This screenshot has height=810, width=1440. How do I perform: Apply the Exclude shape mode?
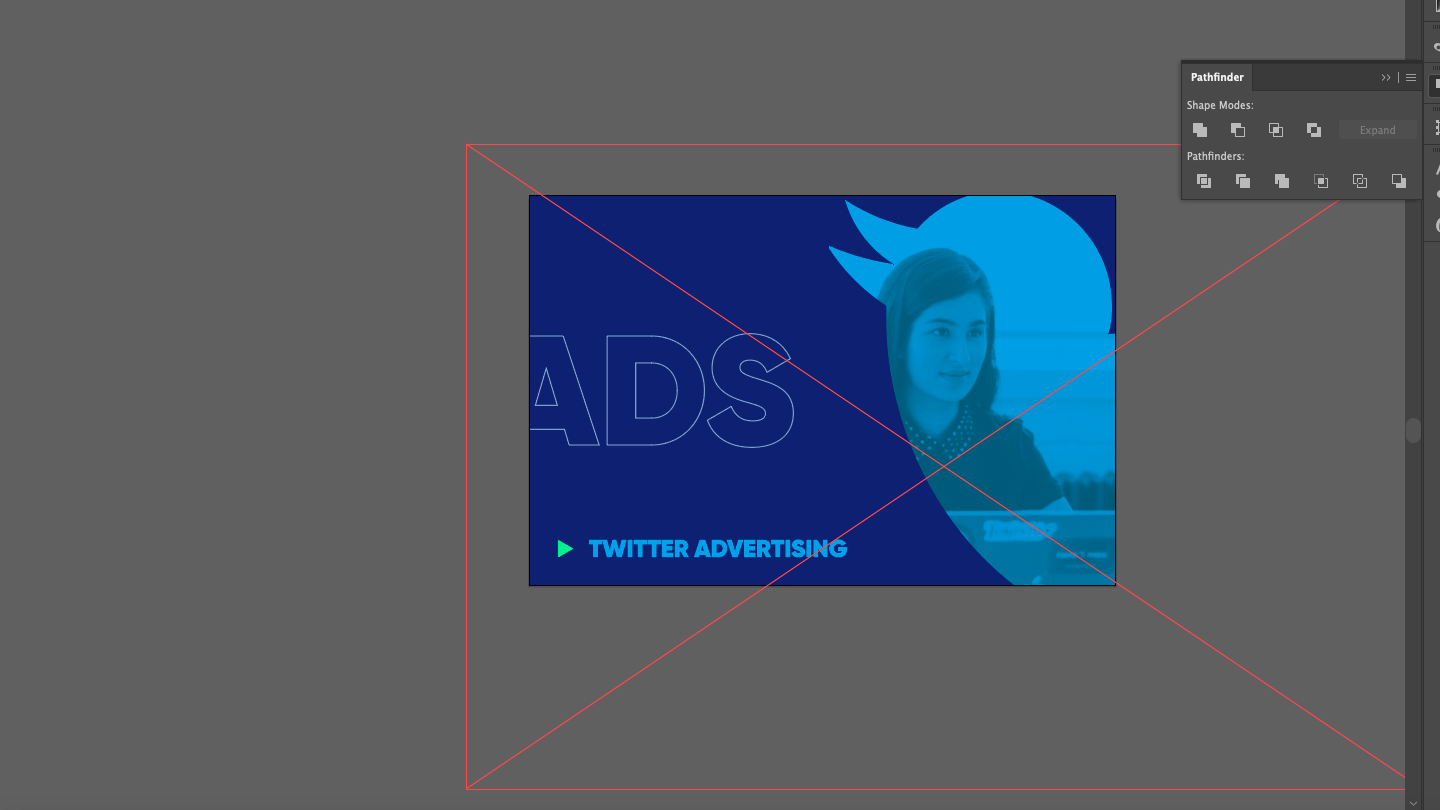coord(1314,130)
